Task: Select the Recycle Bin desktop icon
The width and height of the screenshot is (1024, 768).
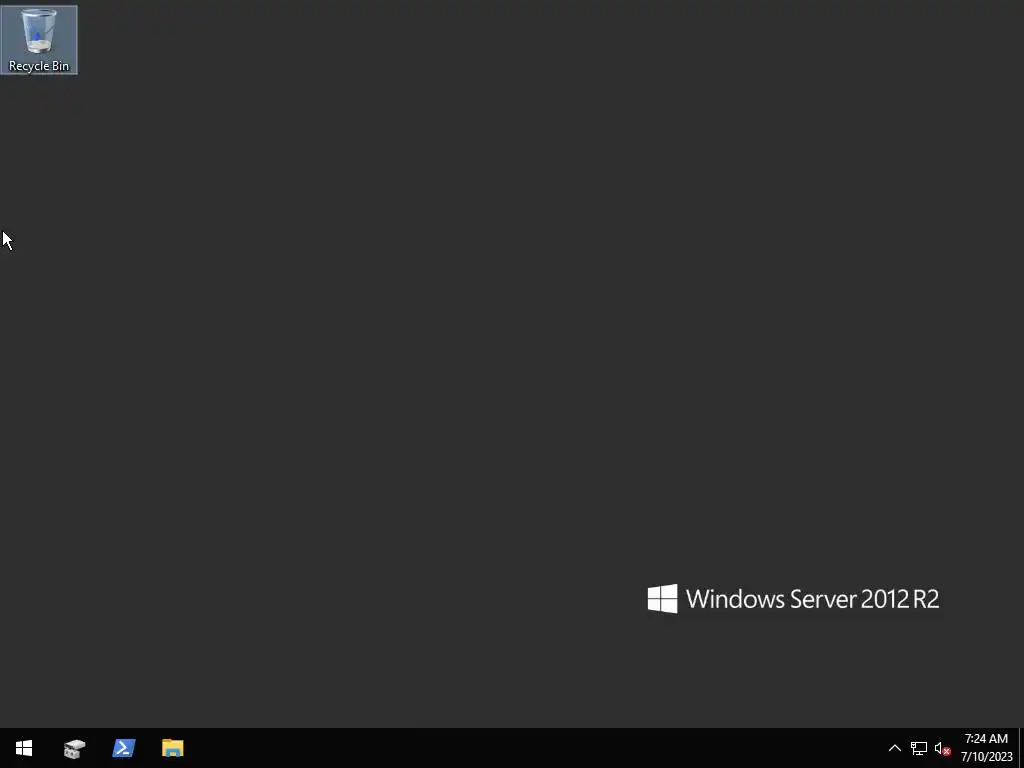Action: pos(39,40)
